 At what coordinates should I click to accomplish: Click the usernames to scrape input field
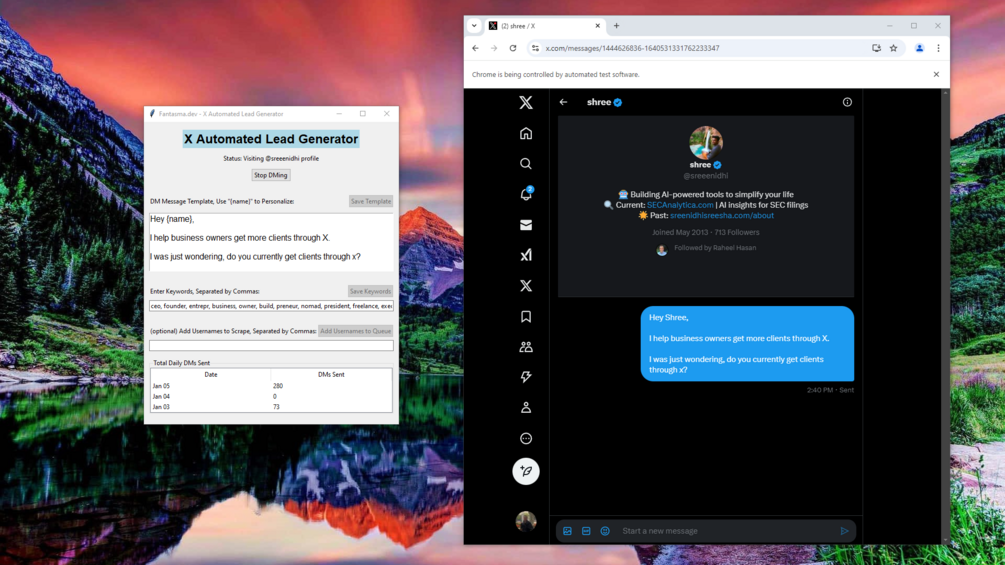(x=271, y=345)
